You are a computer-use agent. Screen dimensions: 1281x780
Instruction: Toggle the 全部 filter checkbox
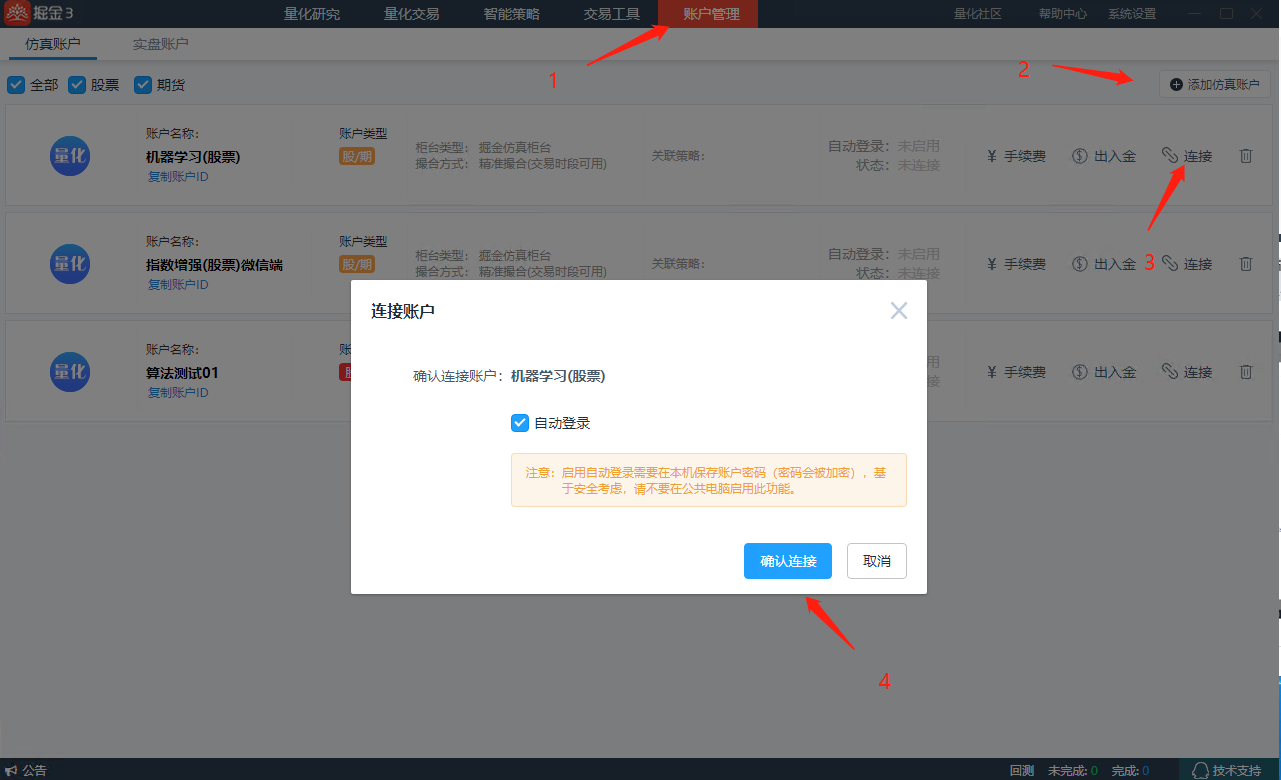tap(16, 85)
